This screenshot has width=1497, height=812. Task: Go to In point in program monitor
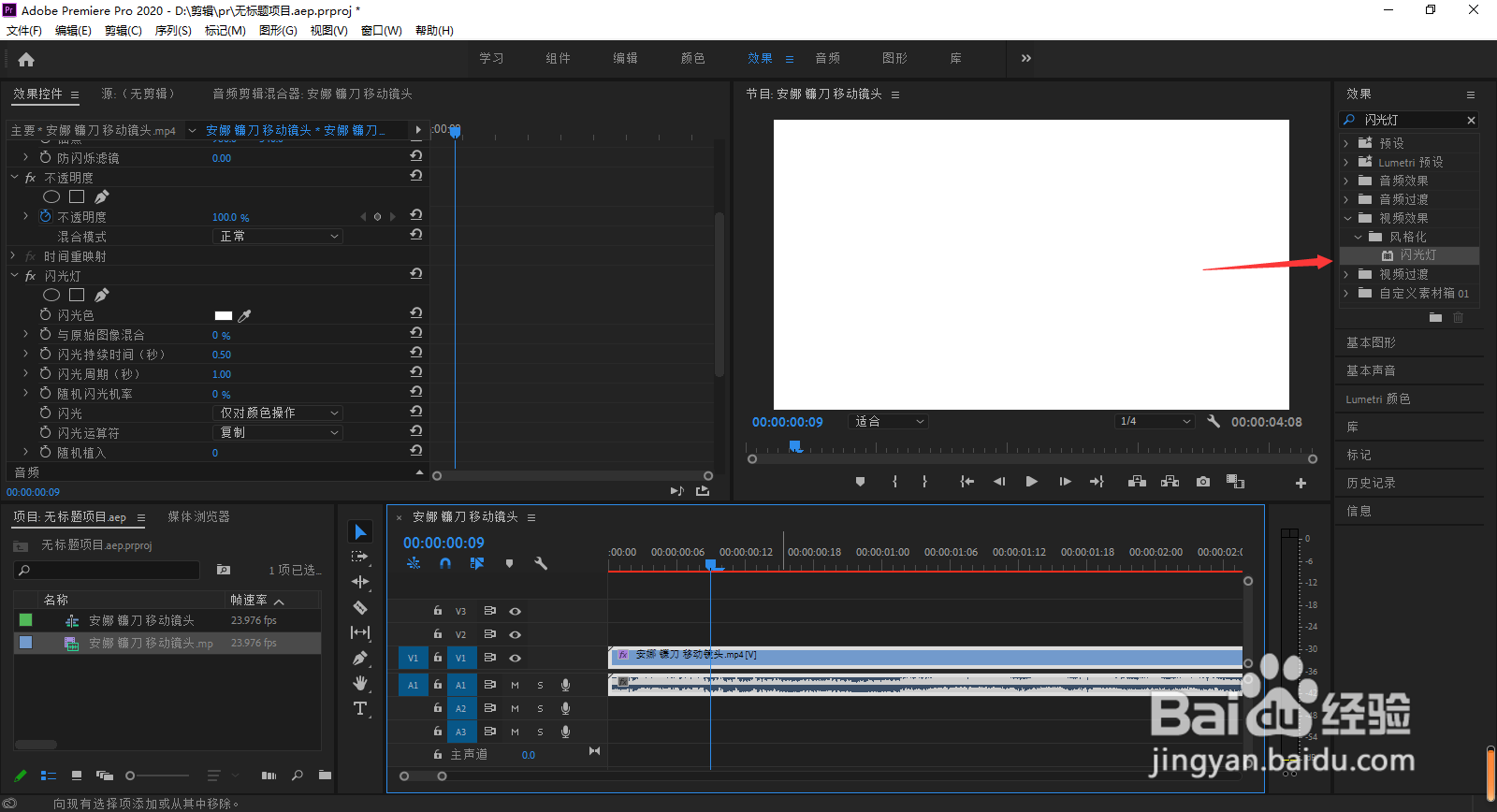coord(967,482)
